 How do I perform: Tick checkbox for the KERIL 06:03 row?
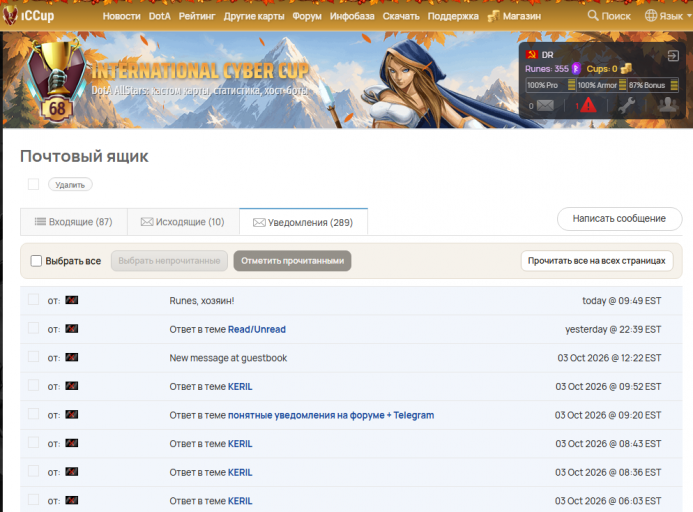(34, 500)
